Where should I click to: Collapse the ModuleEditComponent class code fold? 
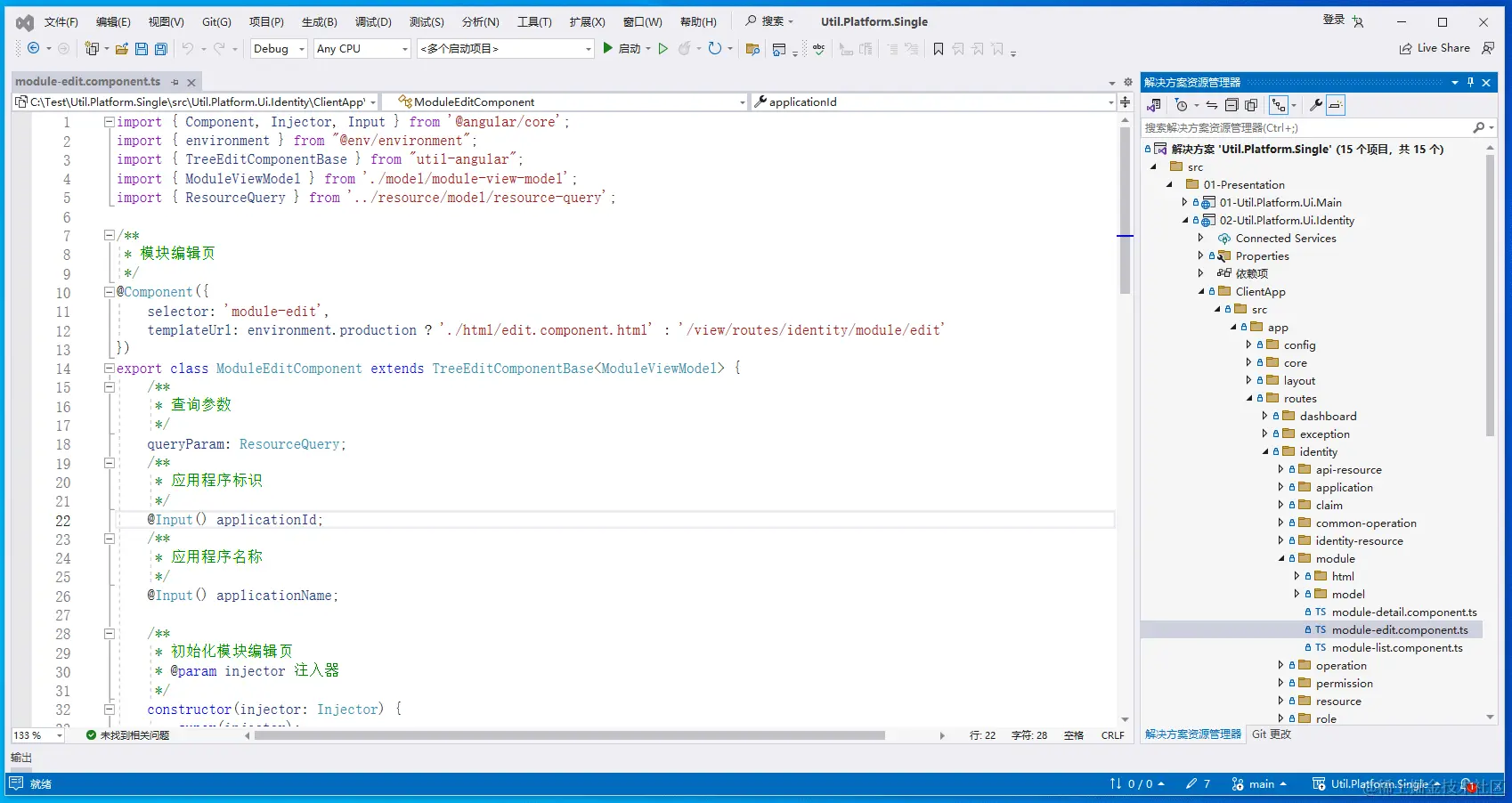[109, 368]
